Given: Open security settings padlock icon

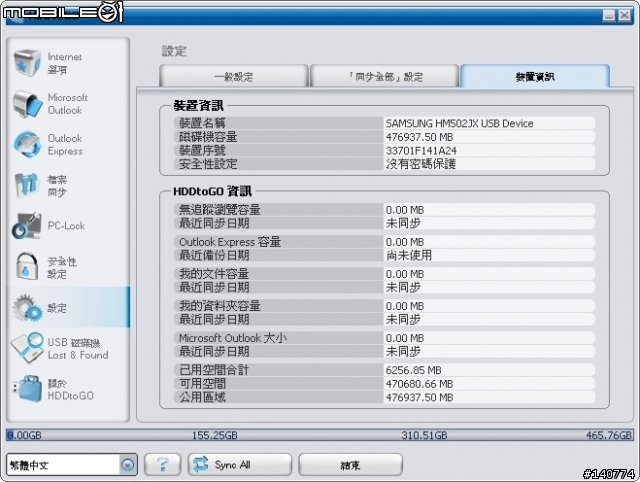Looking at the screenshot, I should pyautogui.click(x=27, y=267).
